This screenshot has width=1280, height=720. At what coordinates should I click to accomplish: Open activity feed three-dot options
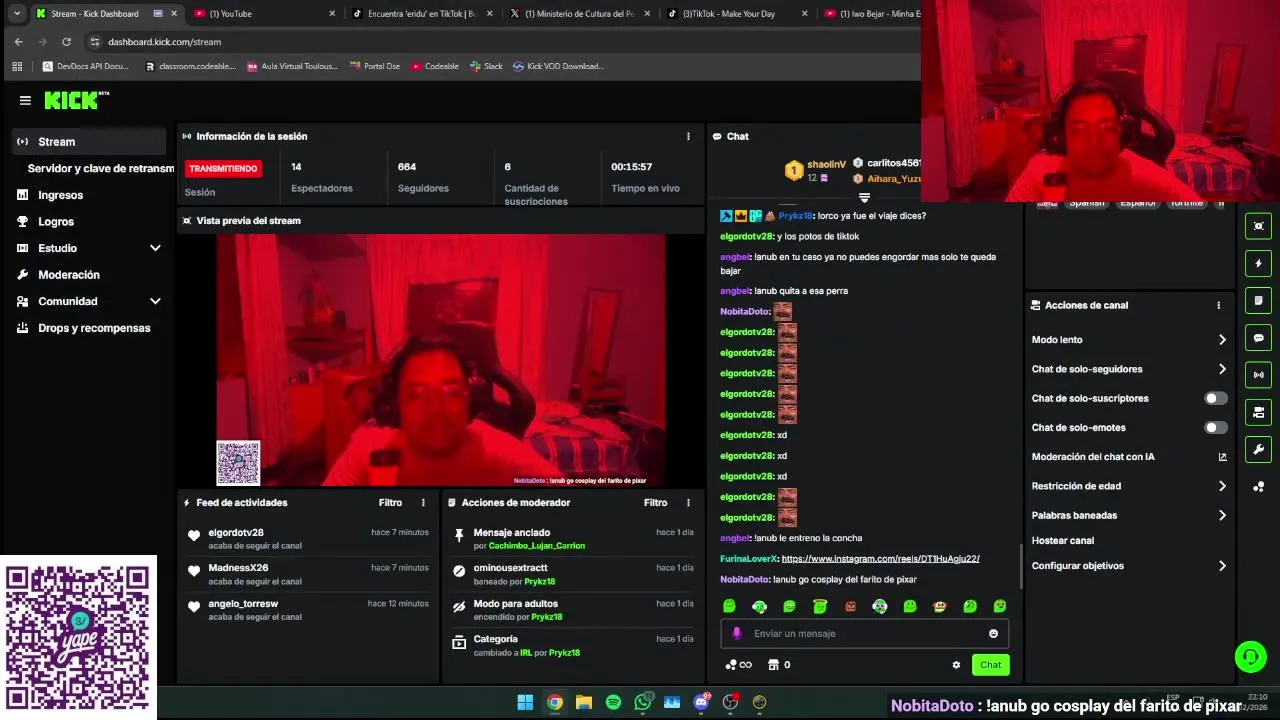point(423,503)
